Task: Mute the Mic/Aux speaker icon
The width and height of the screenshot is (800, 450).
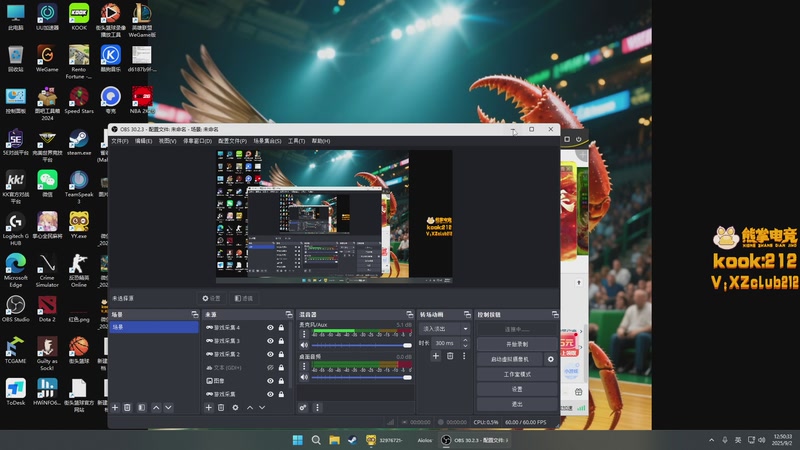Action: [x=304, y=345]
